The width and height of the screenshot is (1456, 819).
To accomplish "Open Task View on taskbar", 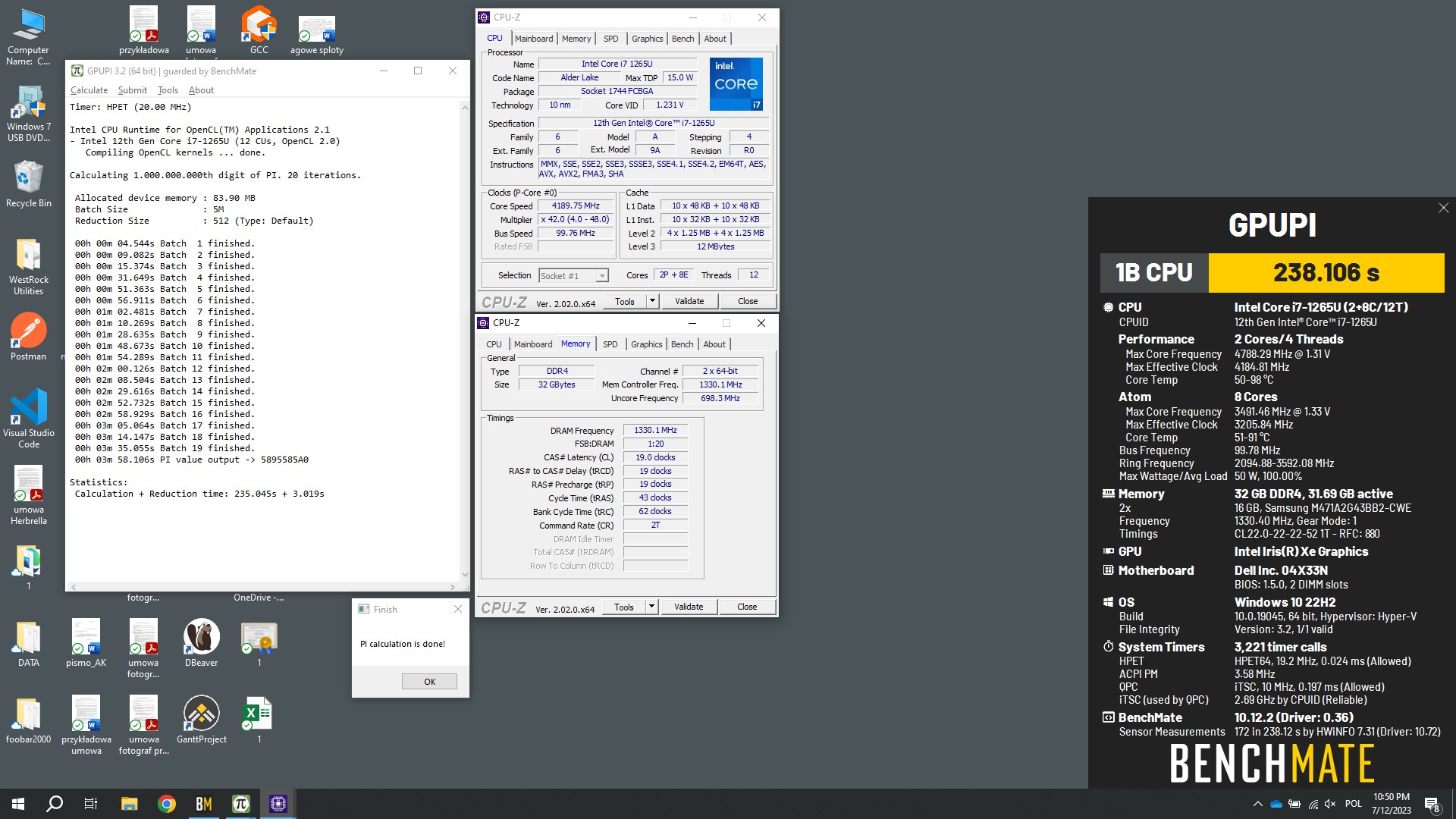I will 91,804.
